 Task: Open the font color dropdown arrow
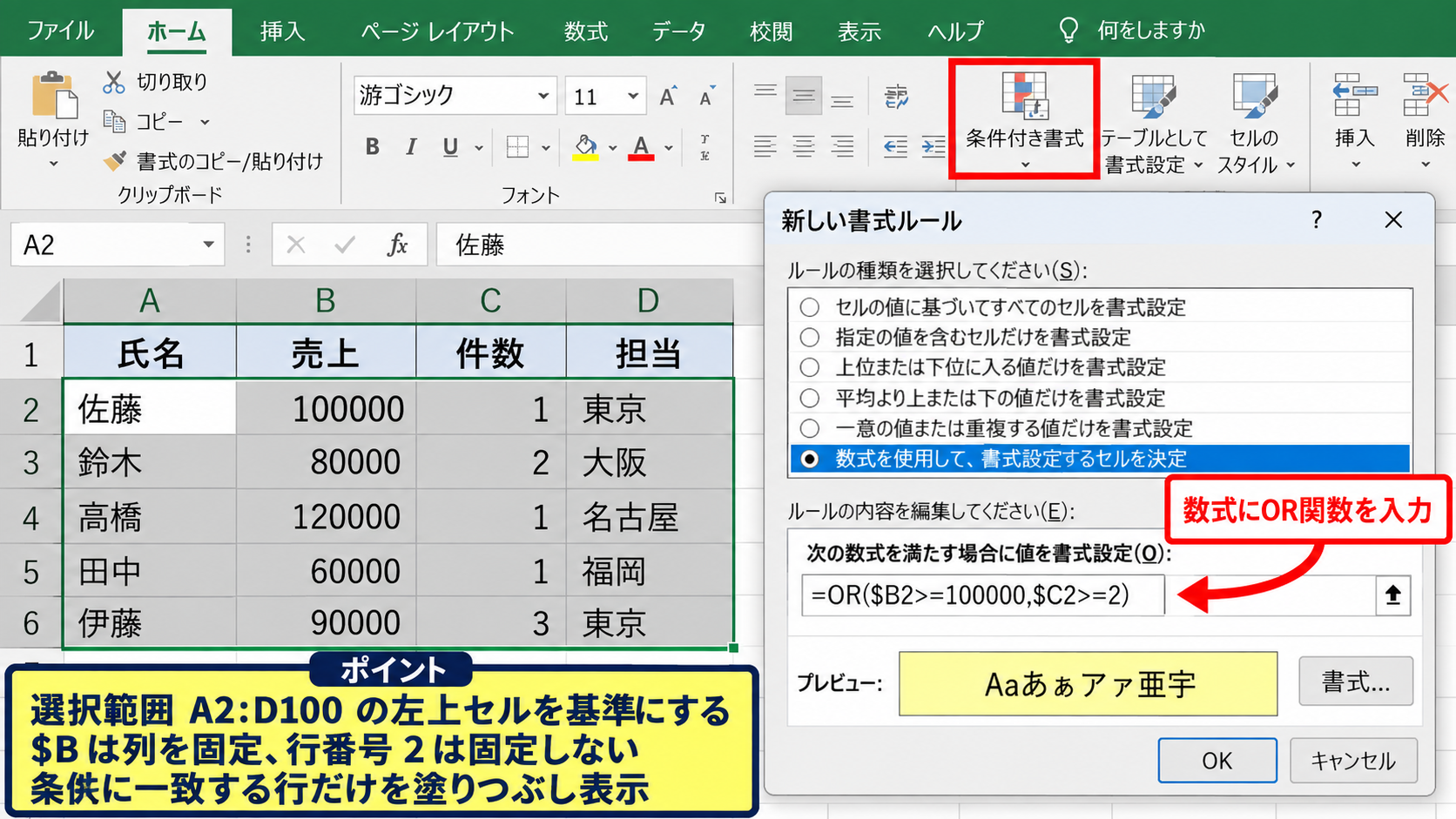click(669, 148)
